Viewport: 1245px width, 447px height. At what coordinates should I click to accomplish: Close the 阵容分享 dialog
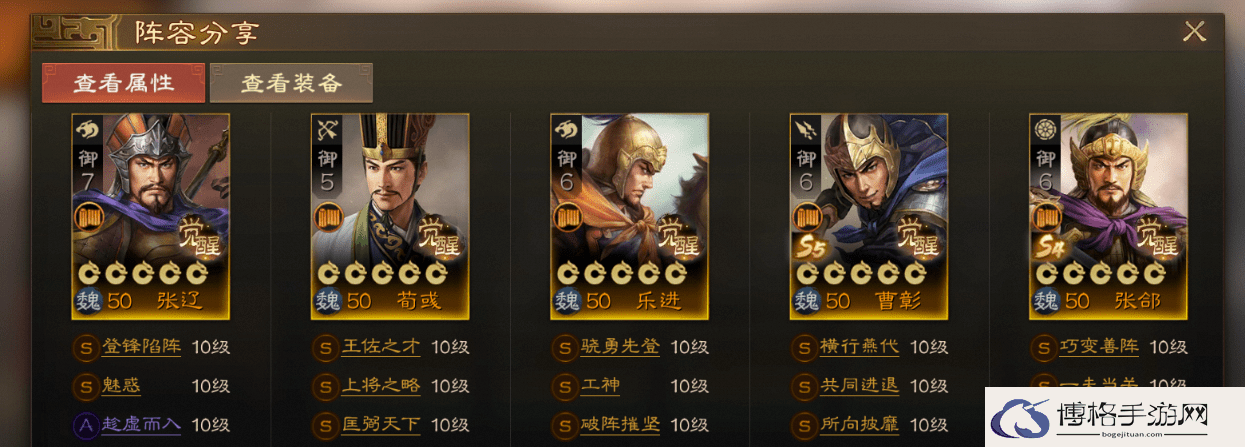point(1194,31)
